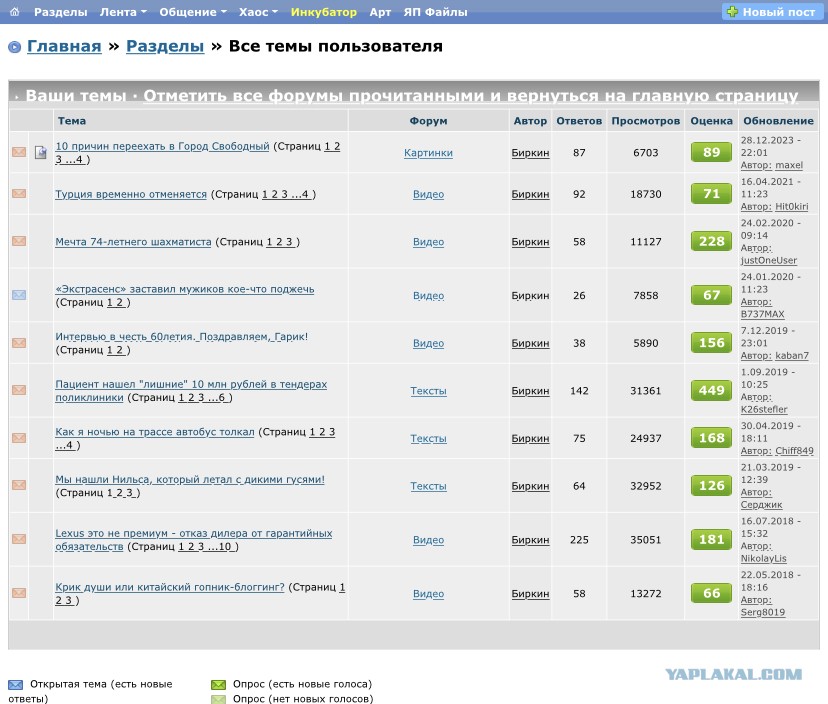Open Тексты forum link in Пациент нашел row
Image resolution: width=828 pixels, height=704 pixels.
[x=428, y=391]
